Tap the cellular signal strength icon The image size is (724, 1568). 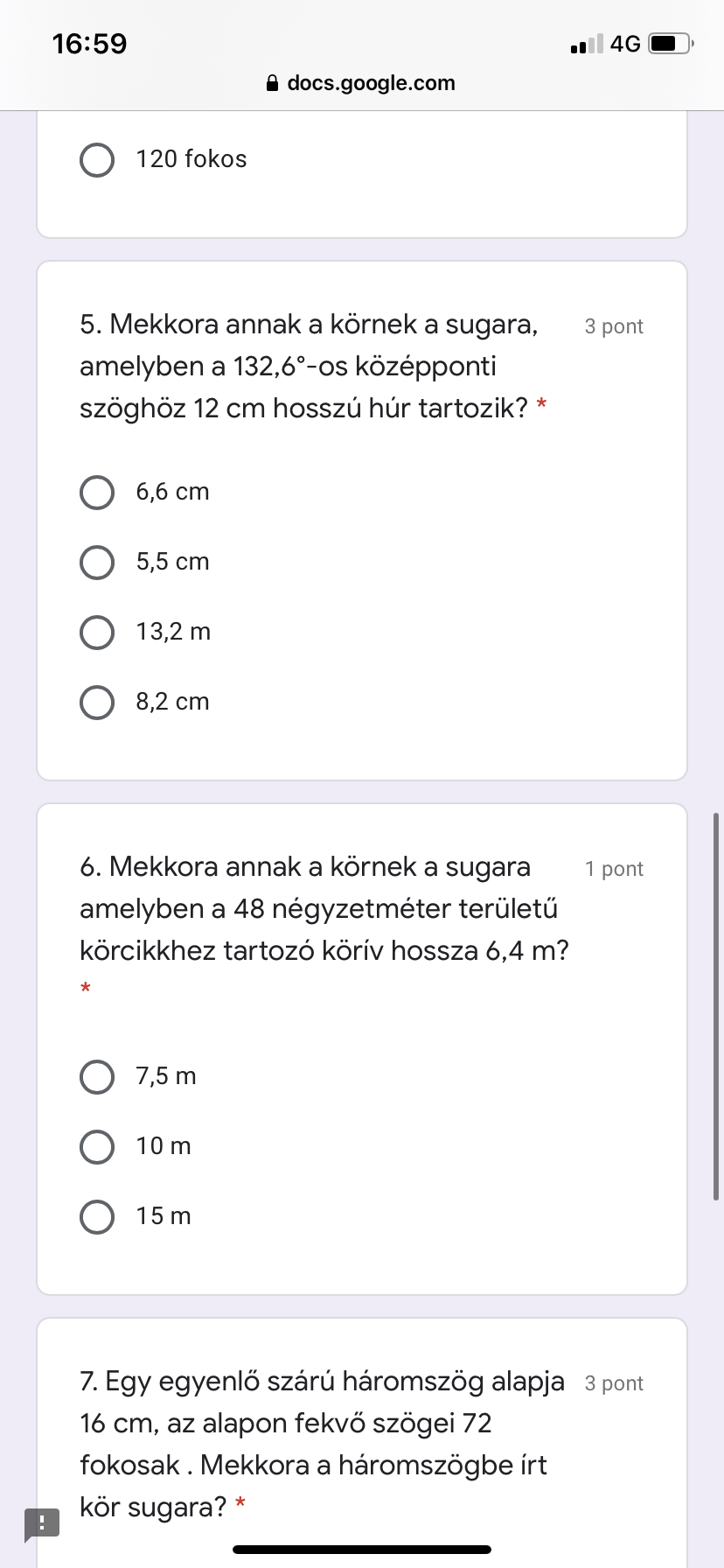[586, 45]
